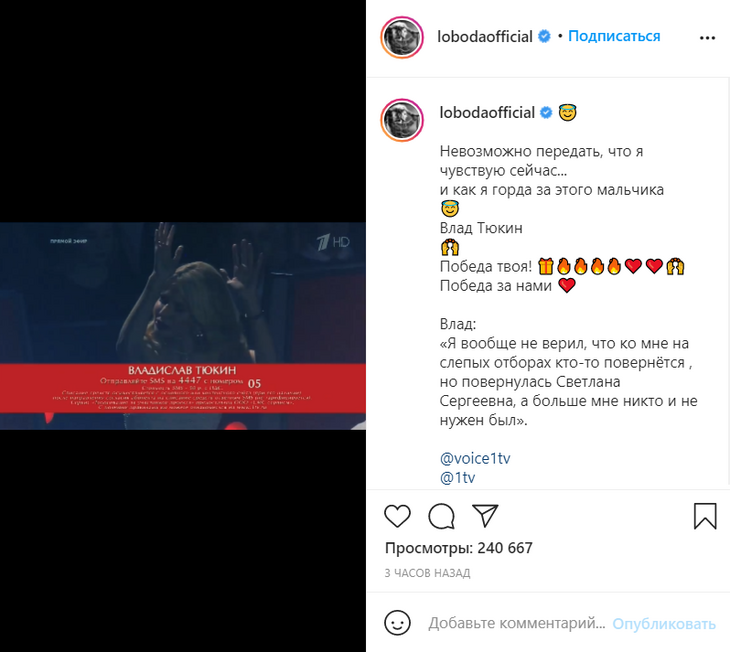Like the post with the heart icon
The width and height of the screenshot is (730, 652).
click(x=397, y=516)
